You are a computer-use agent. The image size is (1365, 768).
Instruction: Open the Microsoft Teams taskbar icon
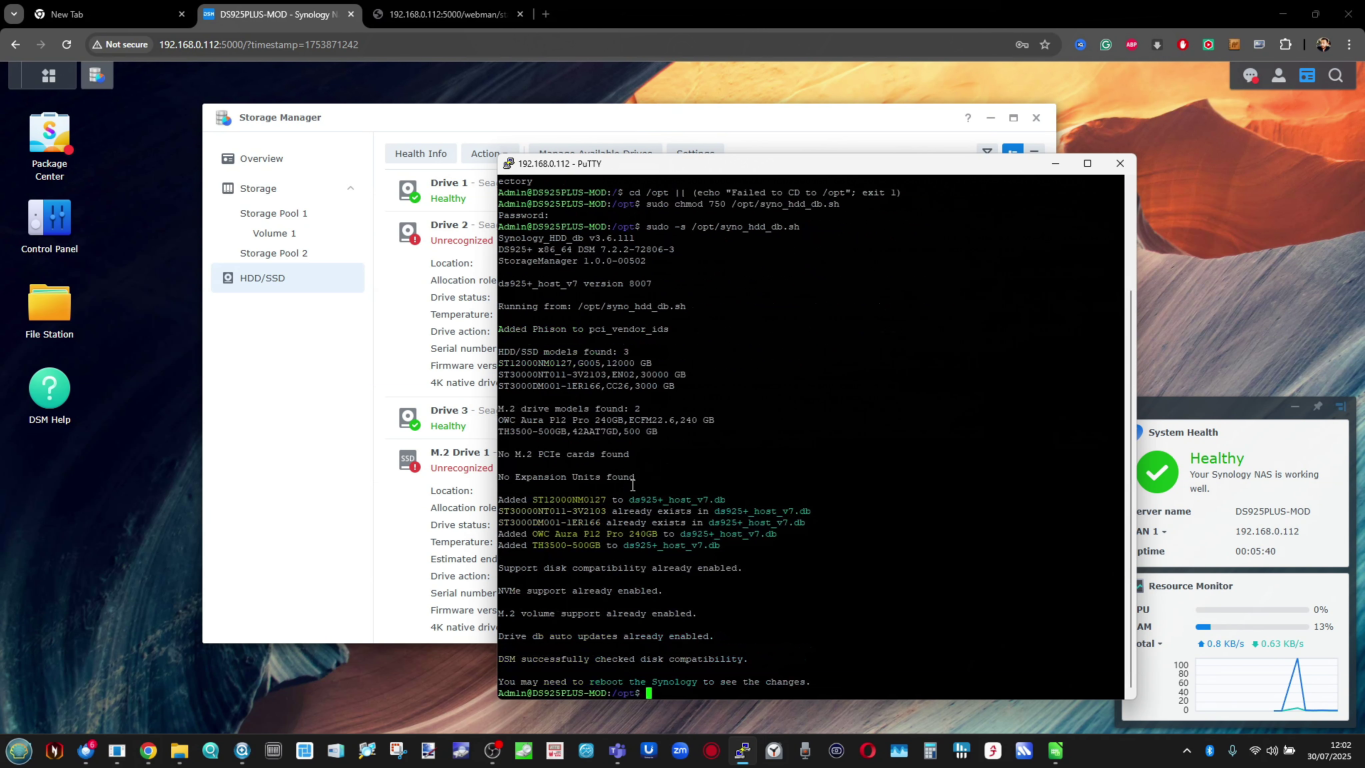coord(617,750)
